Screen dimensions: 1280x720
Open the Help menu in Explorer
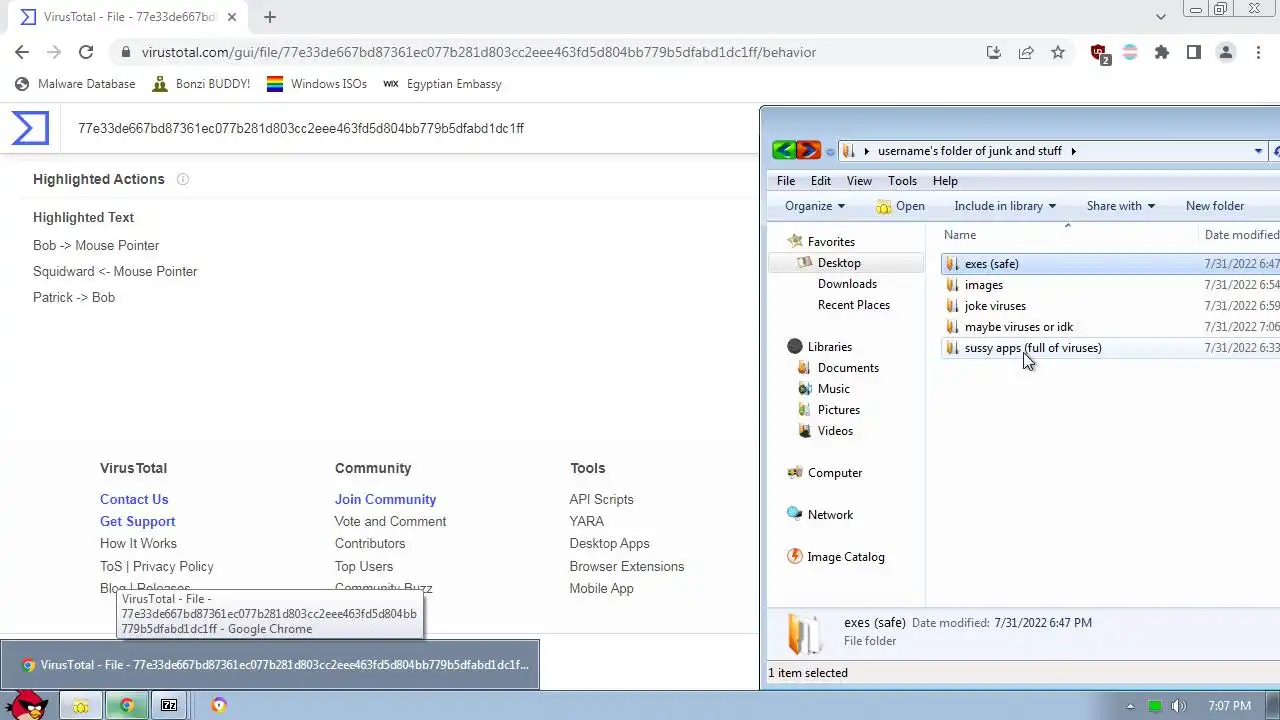[945, 181]
